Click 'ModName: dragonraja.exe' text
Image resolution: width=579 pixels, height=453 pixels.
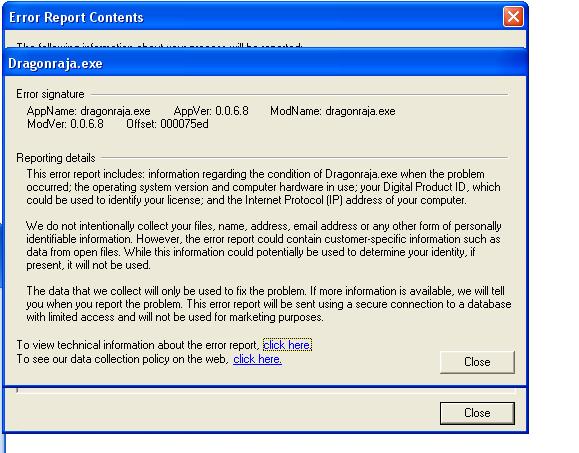(x=333, y=111)
